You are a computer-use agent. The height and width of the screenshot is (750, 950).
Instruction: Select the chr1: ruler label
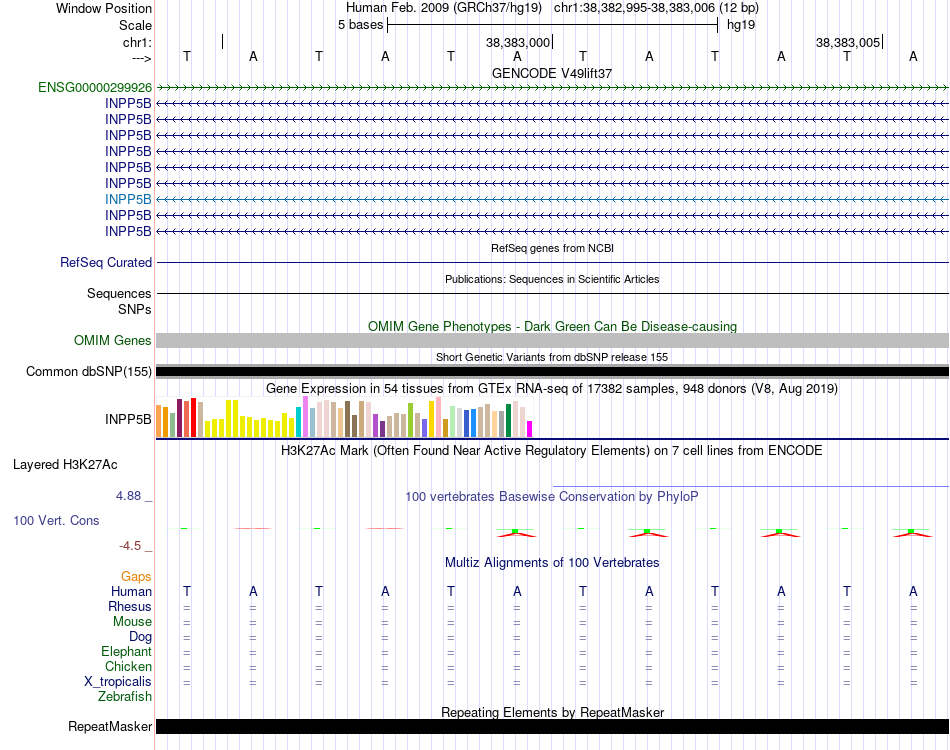click(x=137, y=42)
